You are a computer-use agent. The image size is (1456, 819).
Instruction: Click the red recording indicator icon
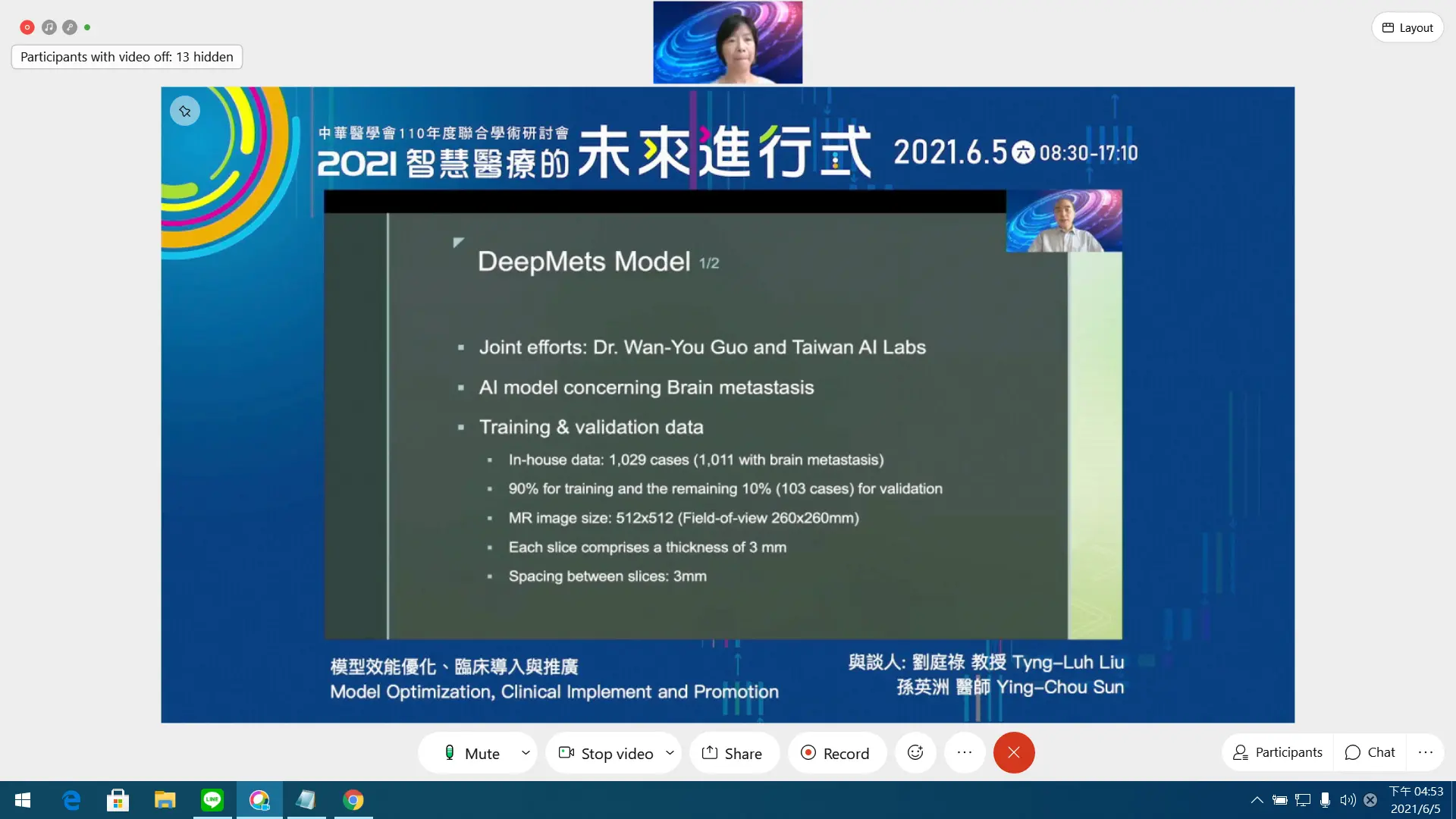pyautogui.click(x=27, y=27)
